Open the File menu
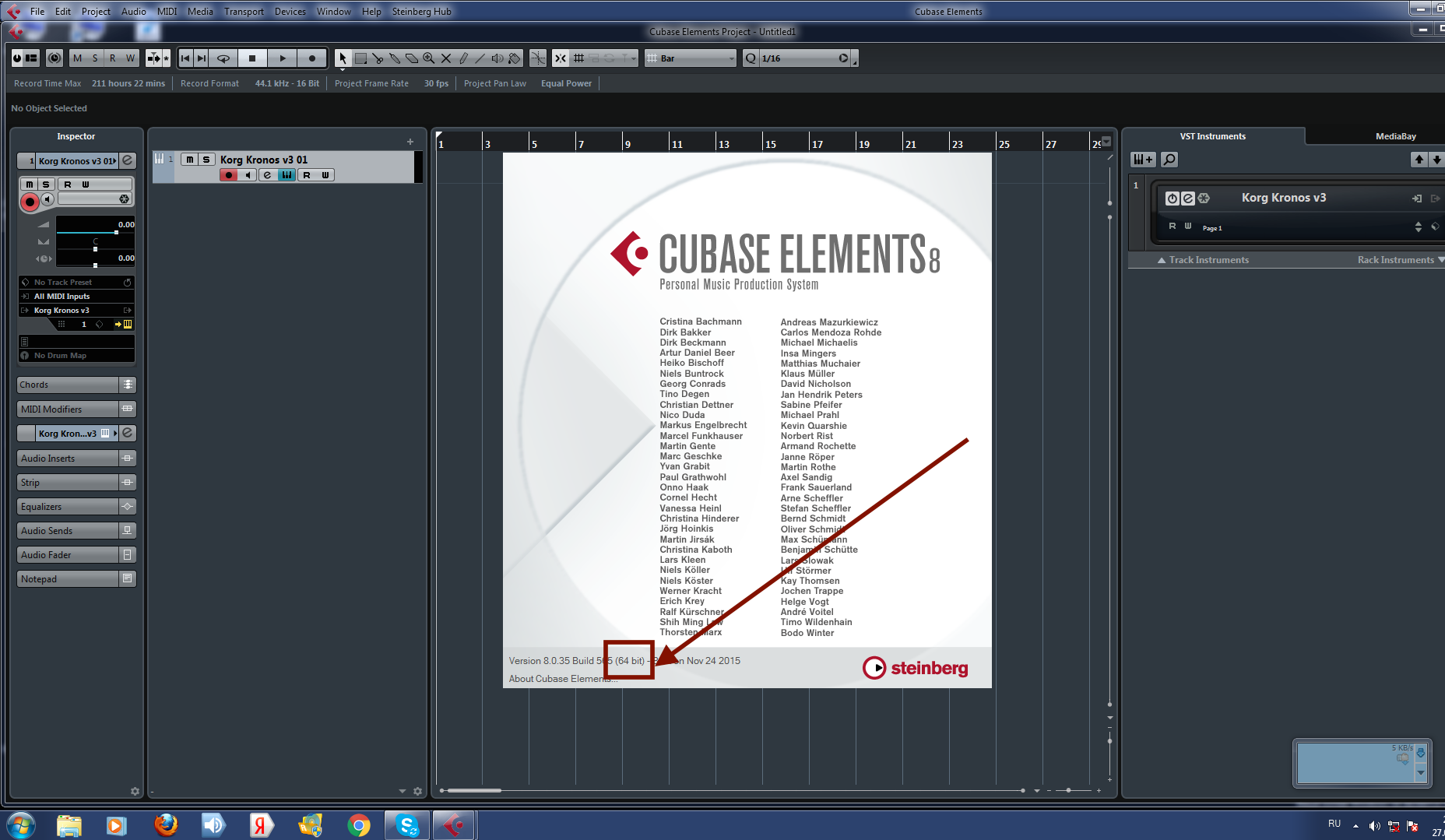Screen dimensions: 1445x840 pos(37,12)
